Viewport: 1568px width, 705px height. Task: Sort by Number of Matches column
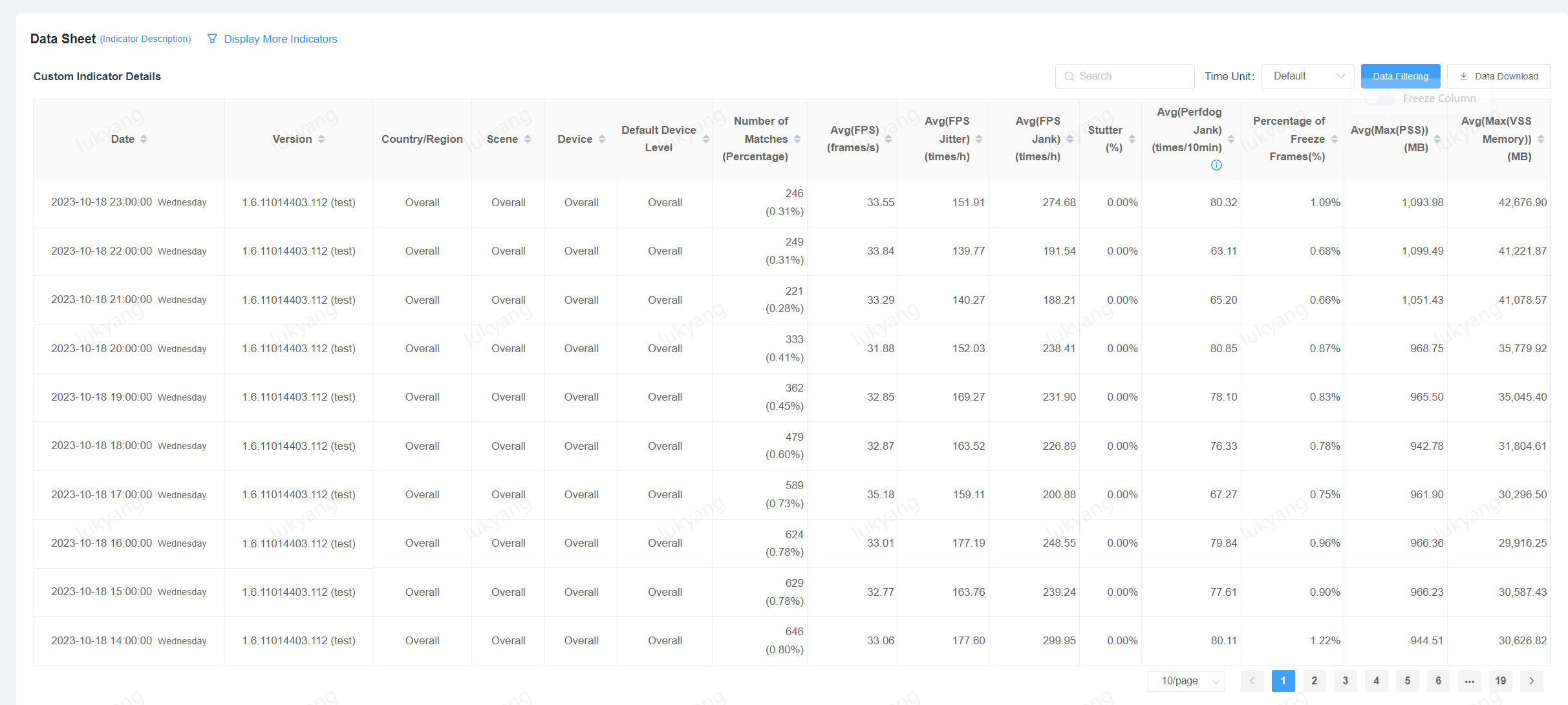click(797, 139)
